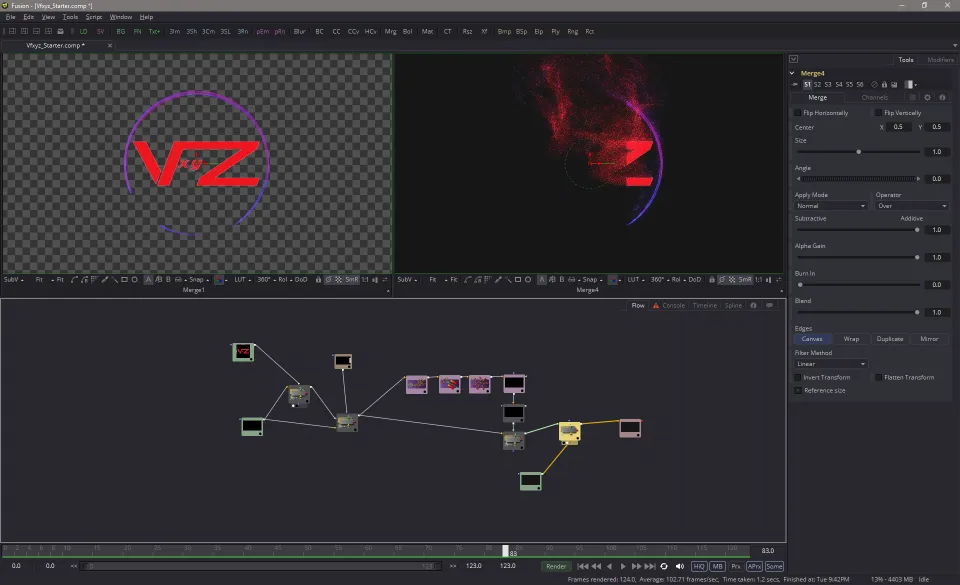Image resolution: width=960 pixels, height=585 pixels.
Task: Toggle the APrx auto proxy button
Action: 754,567
